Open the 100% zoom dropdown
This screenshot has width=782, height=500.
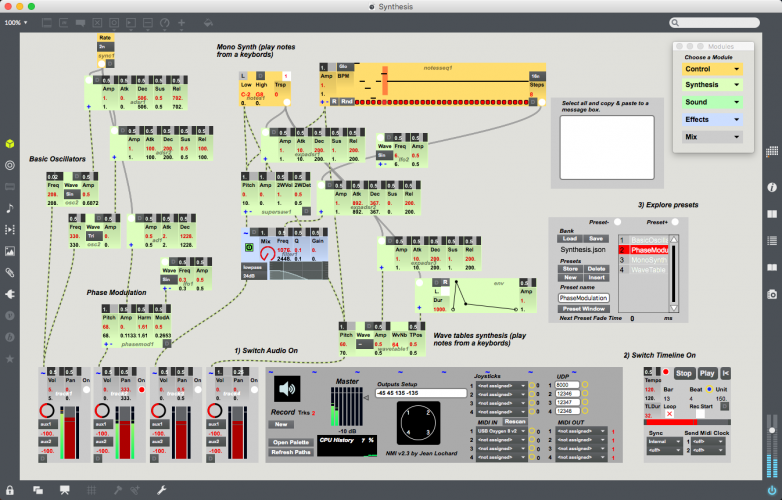[16, 23]
